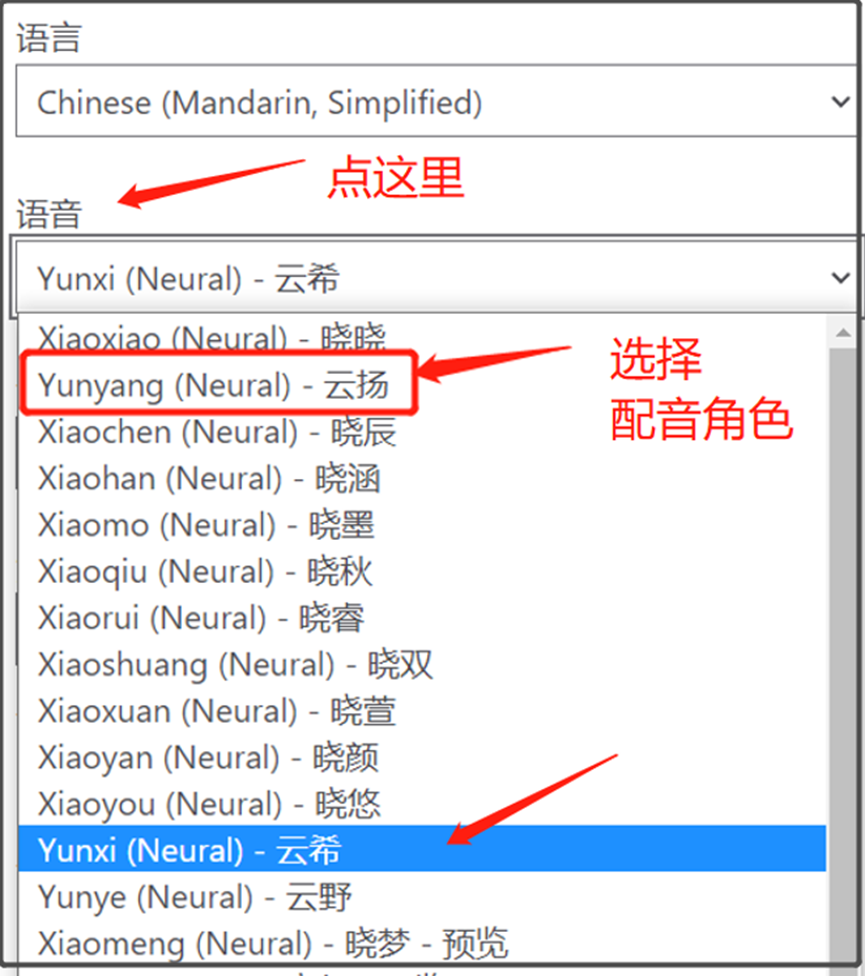
Task: Choose Xiaochen (Neural) - 晓辰 option
Action: 422,431
